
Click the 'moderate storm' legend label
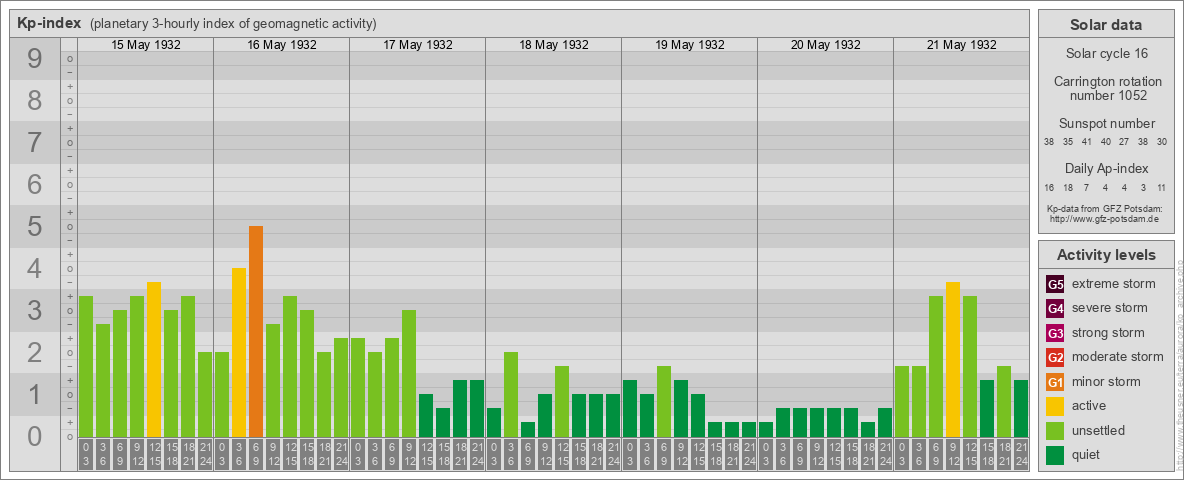(1118, 357)
